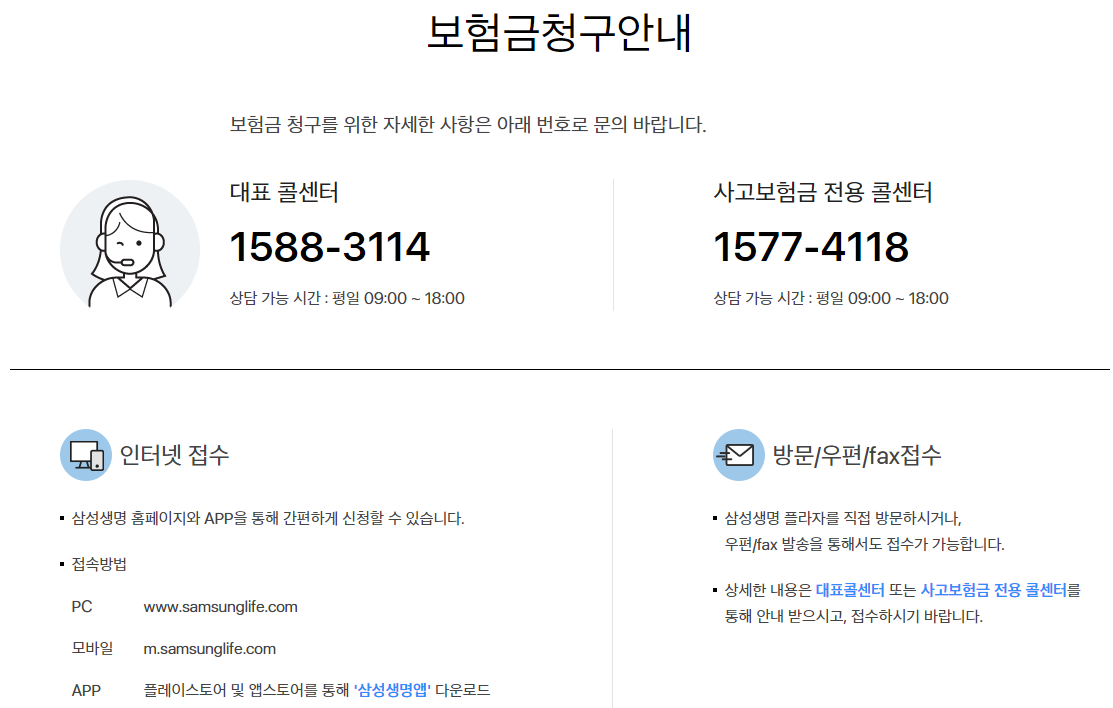Click the bullet text 삼성생명 플라자를 직접 방문하시거나

click(x=843, y=518)
